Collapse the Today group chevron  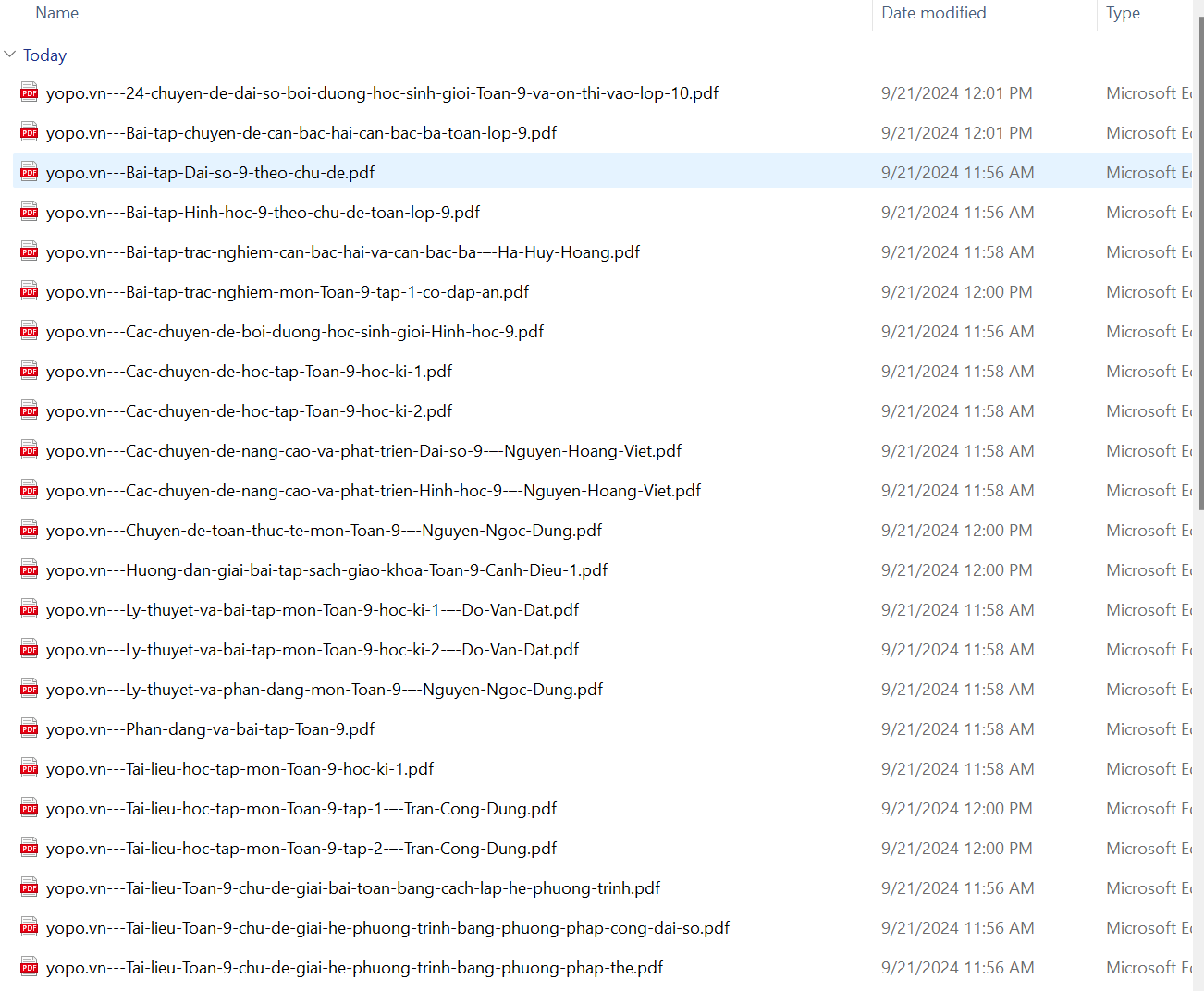coord(10,55)
